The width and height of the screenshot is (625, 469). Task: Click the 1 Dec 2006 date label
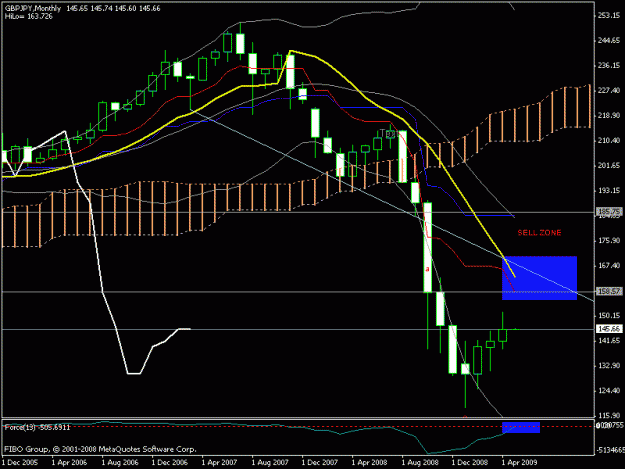point(170,463)
